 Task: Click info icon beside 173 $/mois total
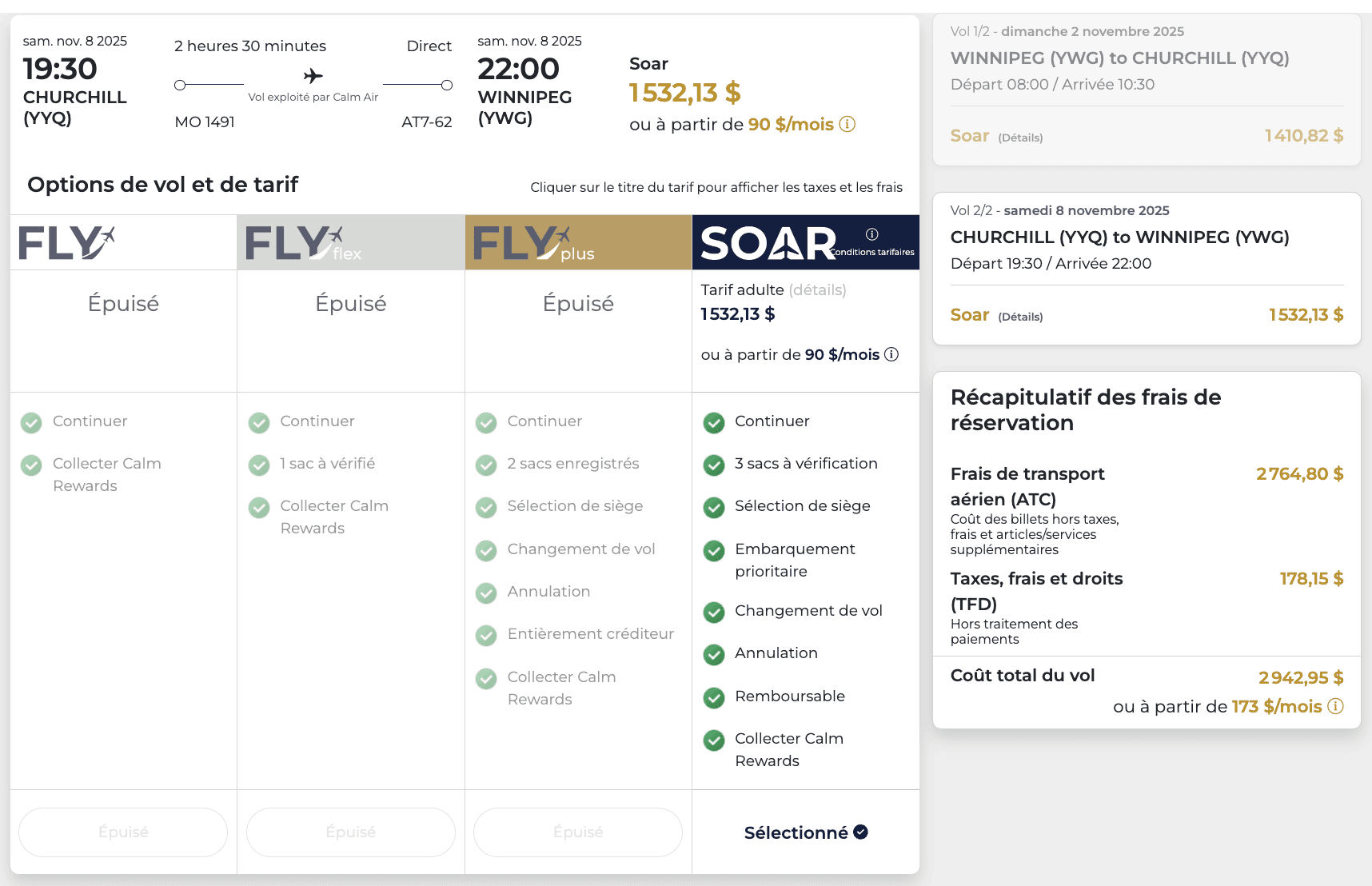(1335, 706)
